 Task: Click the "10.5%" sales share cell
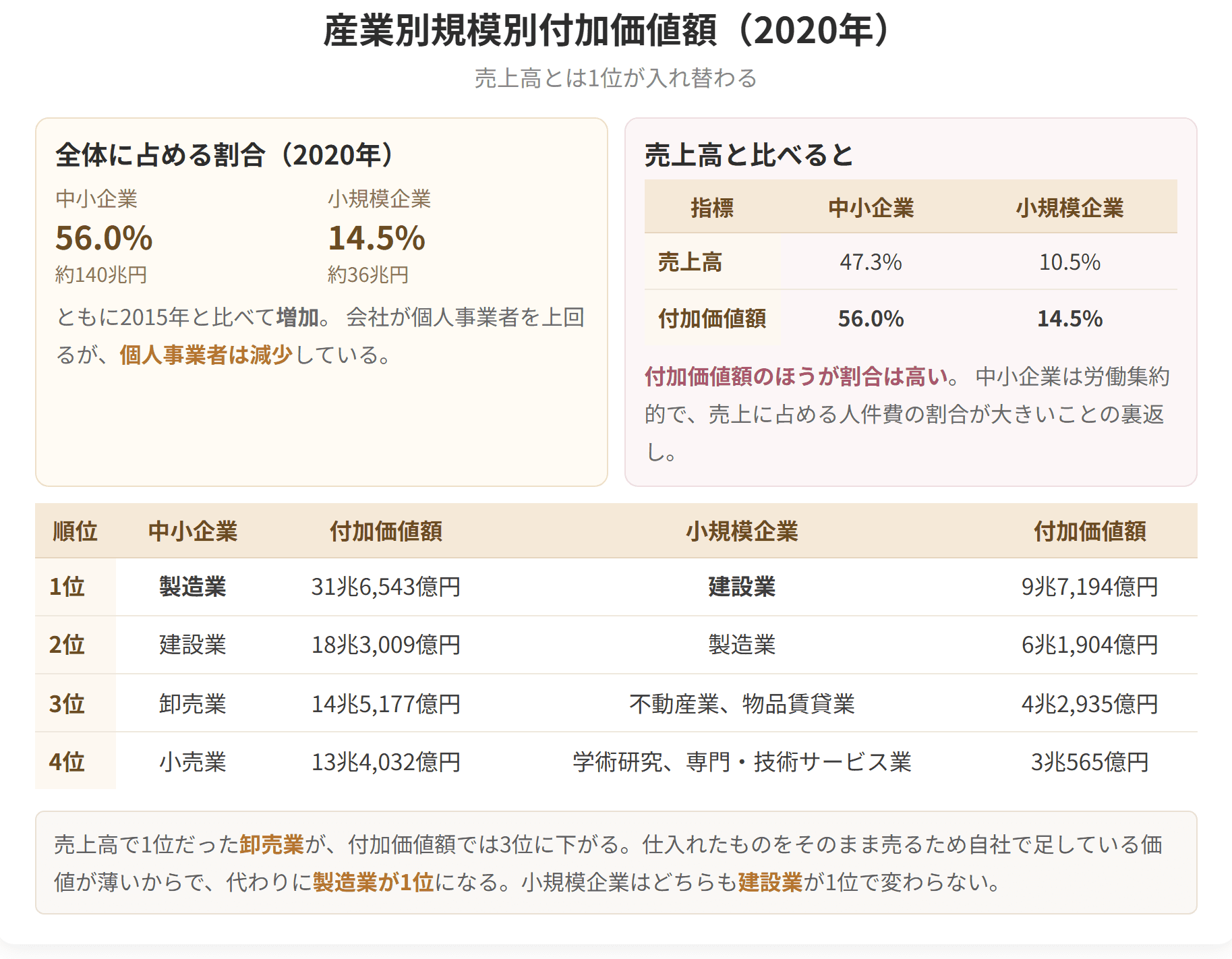click(x=1069, y=262)
